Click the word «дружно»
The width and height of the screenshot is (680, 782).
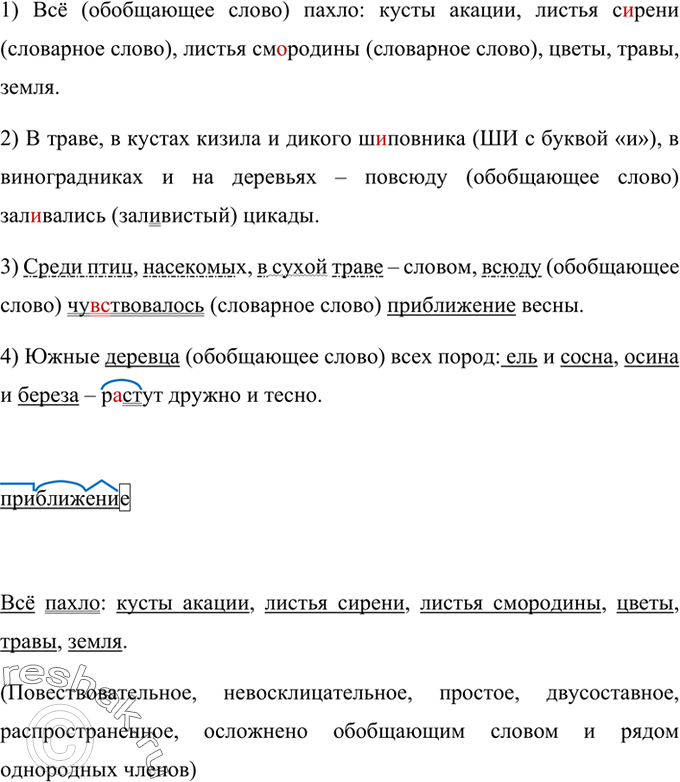click(205, 395)
